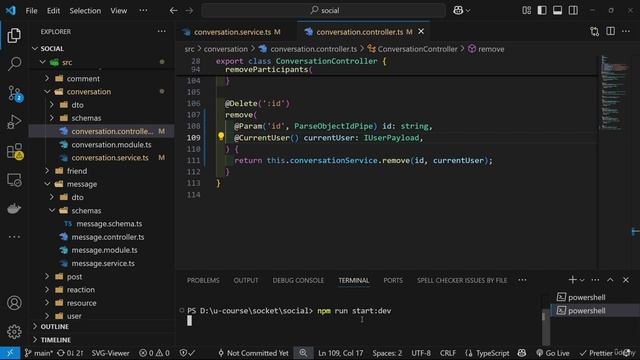Show additional views ellipsis in activity bar
Image resolution: width=640 pixels, height=360 pixels.
point(14,237)
